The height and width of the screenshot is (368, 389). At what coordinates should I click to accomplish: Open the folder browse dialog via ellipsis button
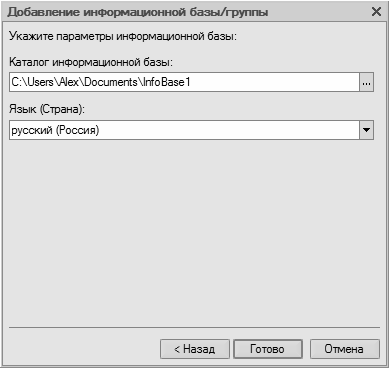point(366,82)
